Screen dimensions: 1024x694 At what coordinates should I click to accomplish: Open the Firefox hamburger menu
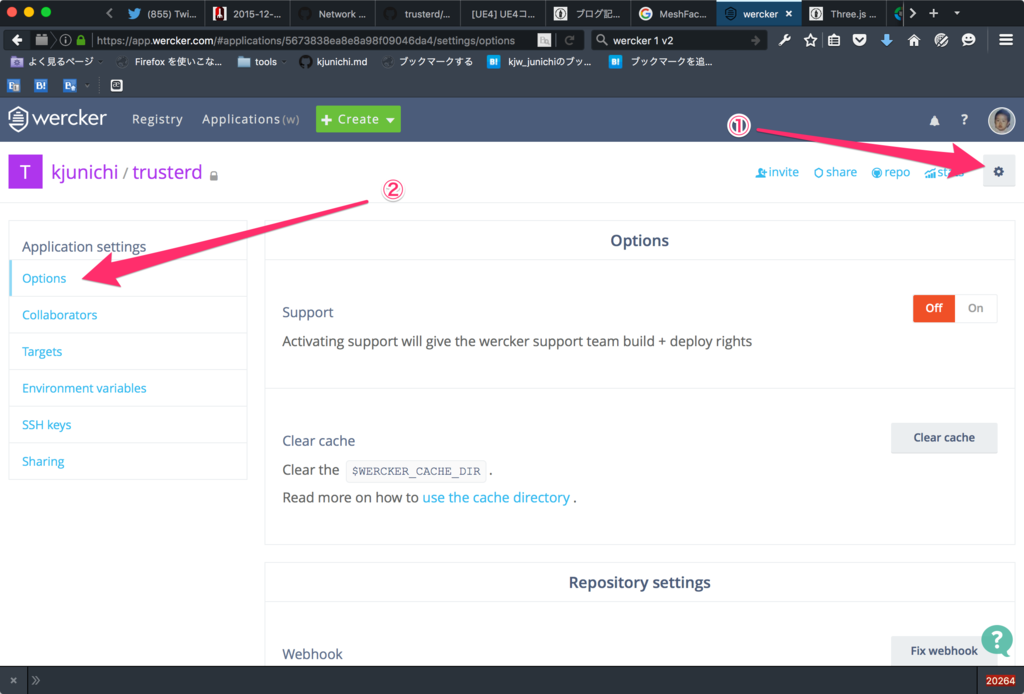(1006, 40)
